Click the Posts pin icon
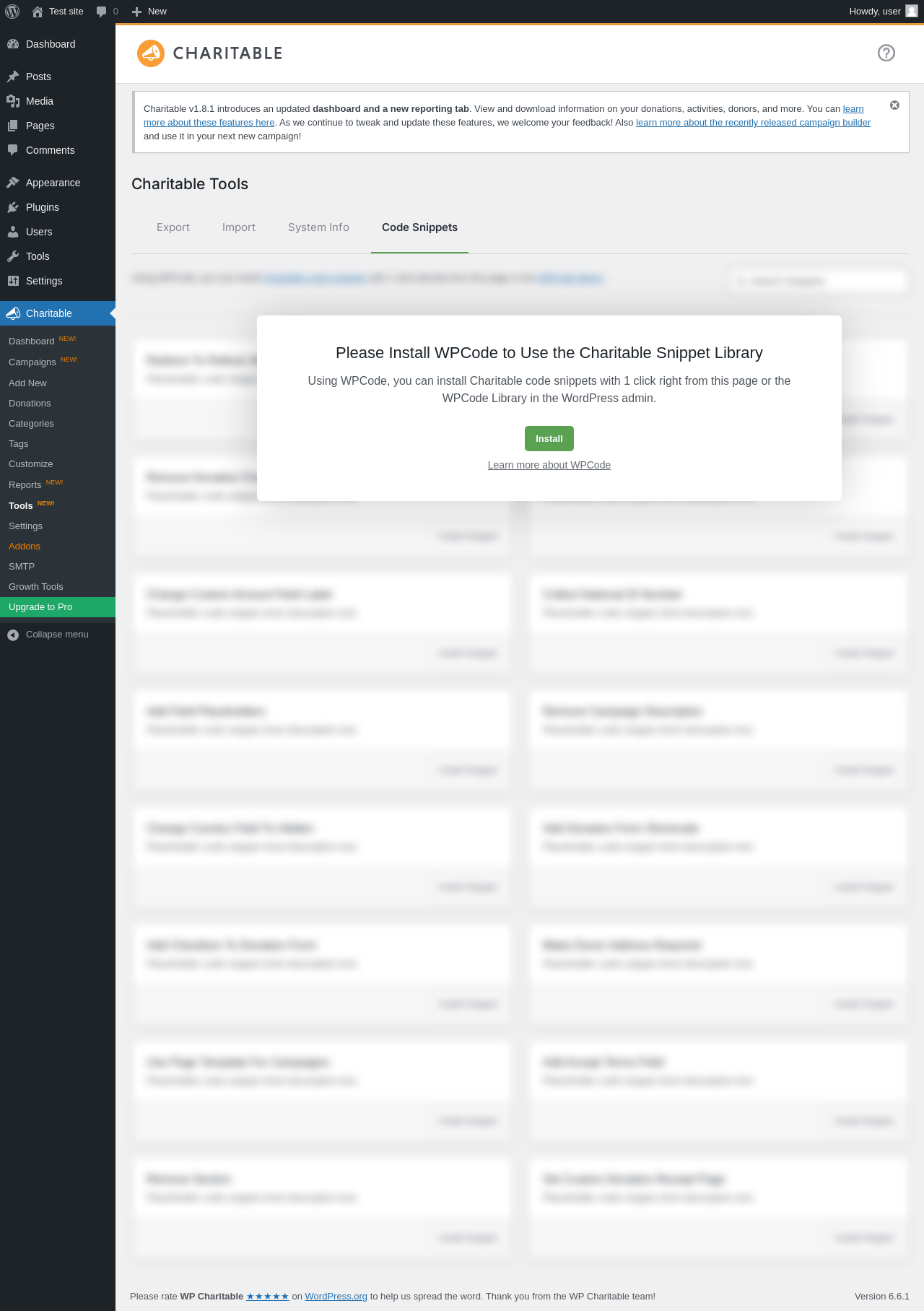The height and width of the screenshot is (1311, 924). click(13, 77)
